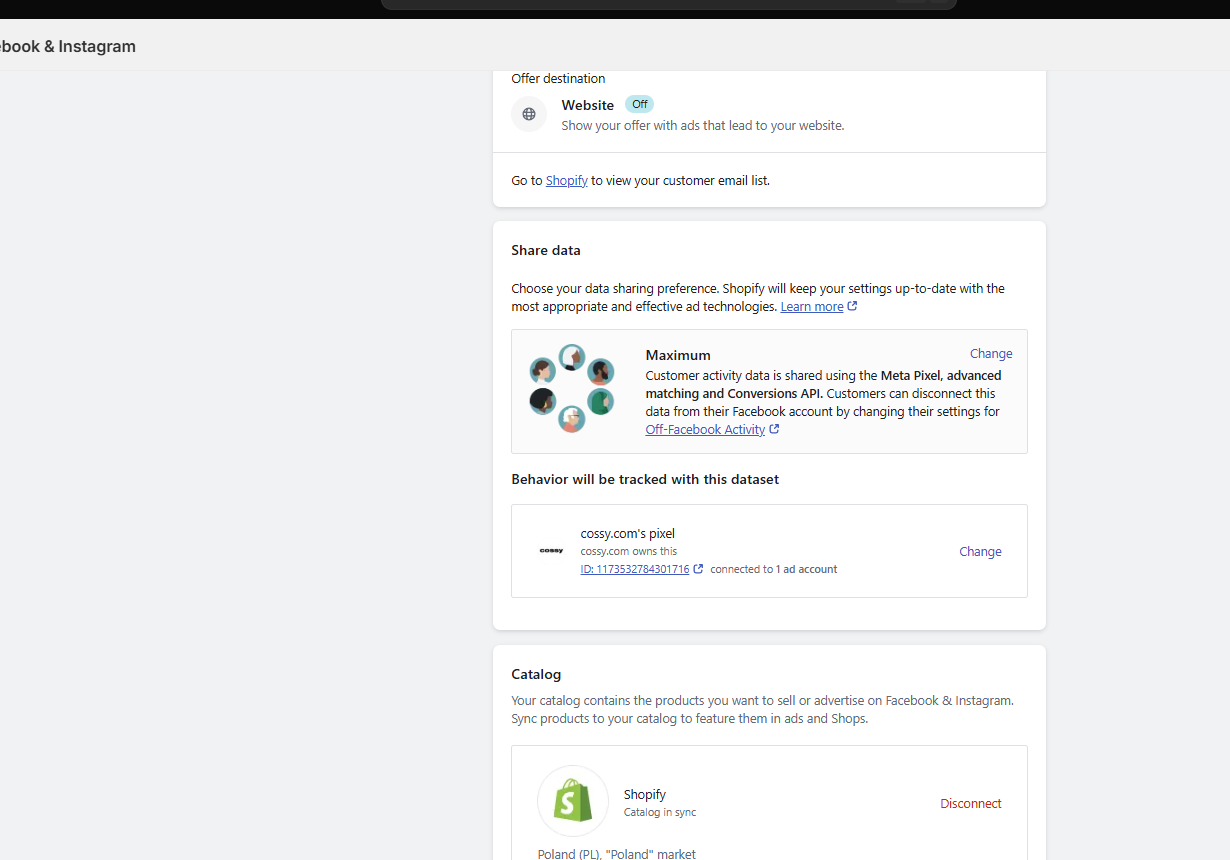
Task: Open the Learn more link in Share data
Action: point(812,307)
